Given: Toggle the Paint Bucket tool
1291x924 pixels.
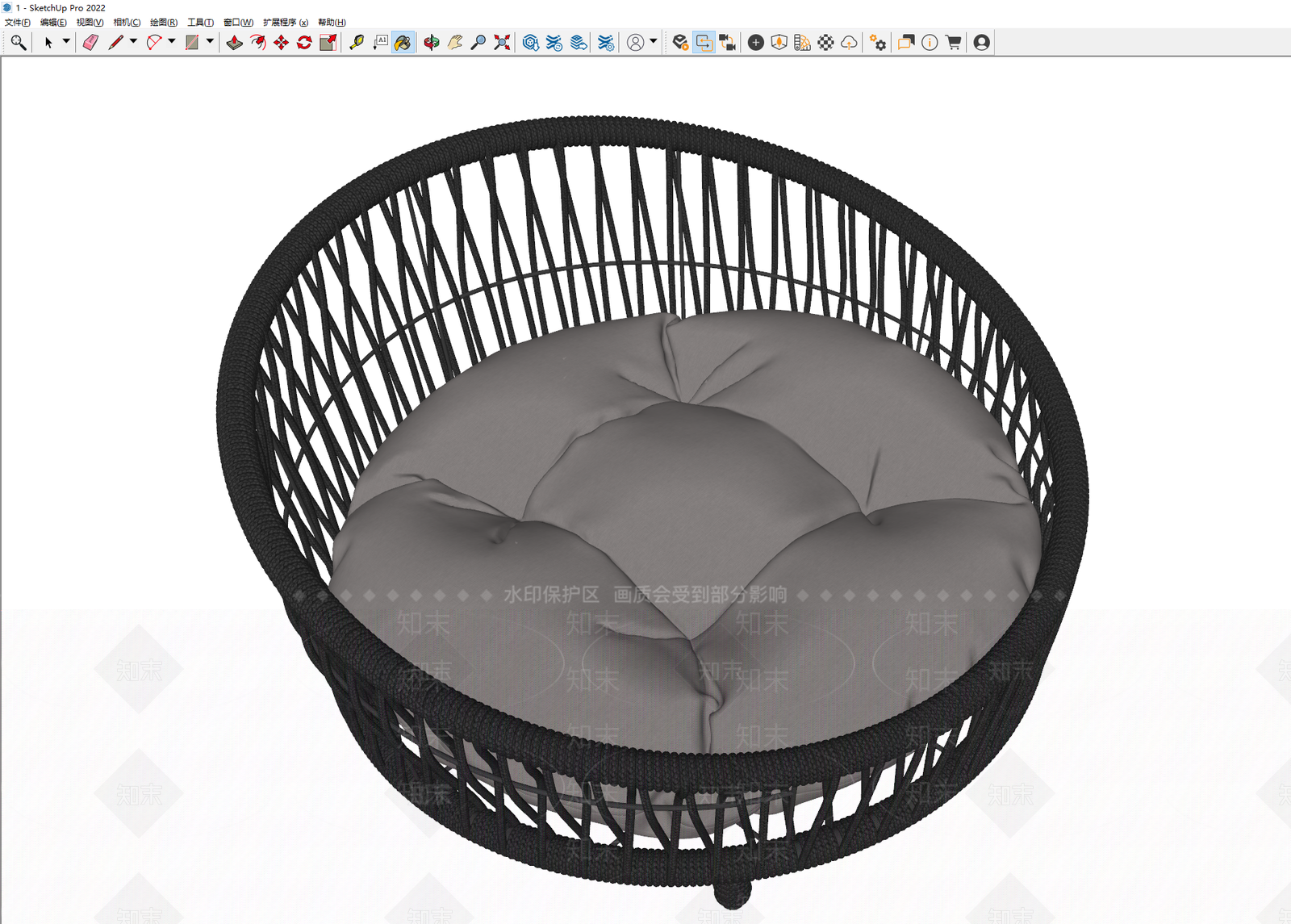Looking at the screenshot, I should coord(403,43).
